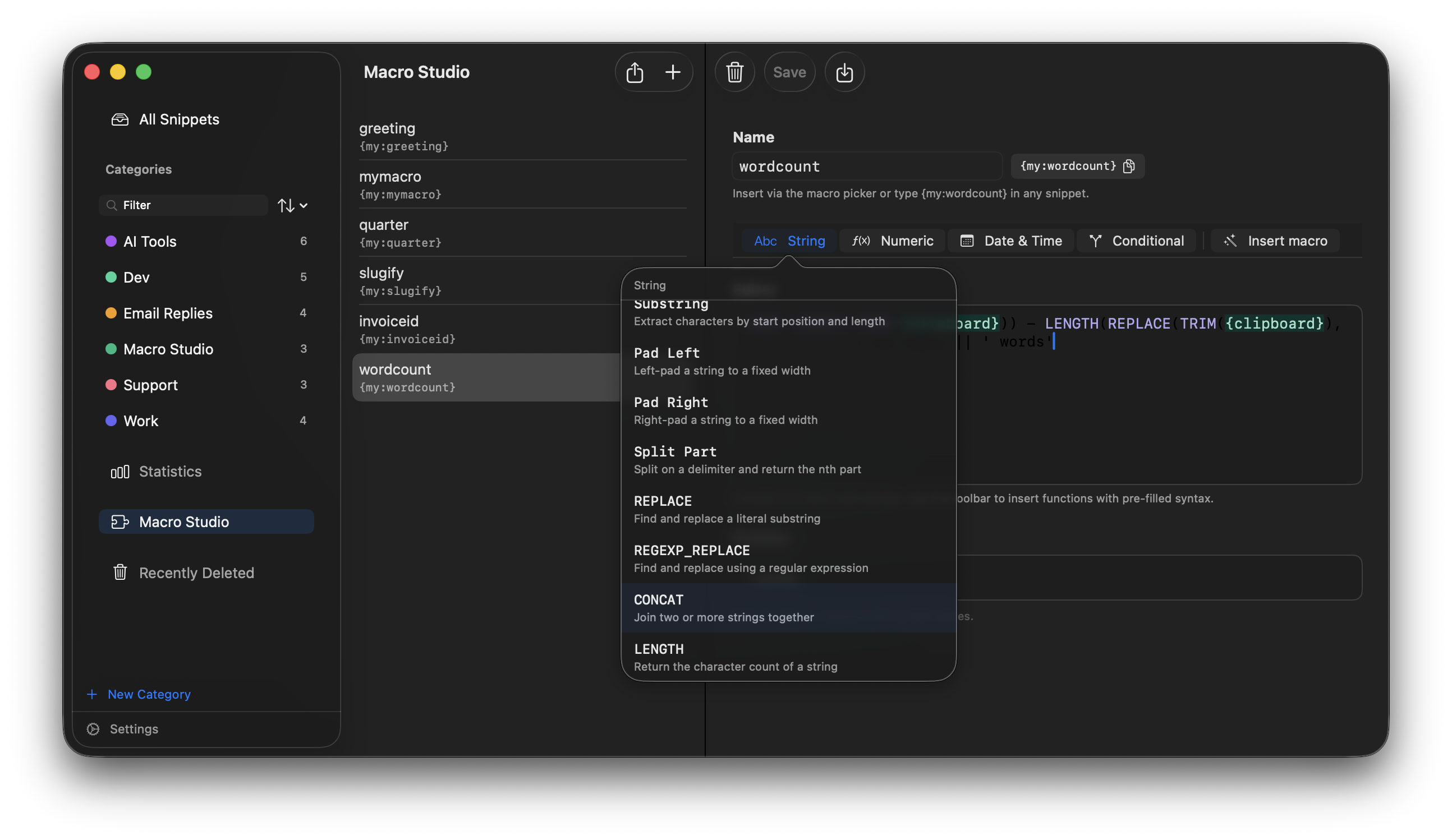
Task: Click the Conditional branch icon
Action: tap(1095, 241)
